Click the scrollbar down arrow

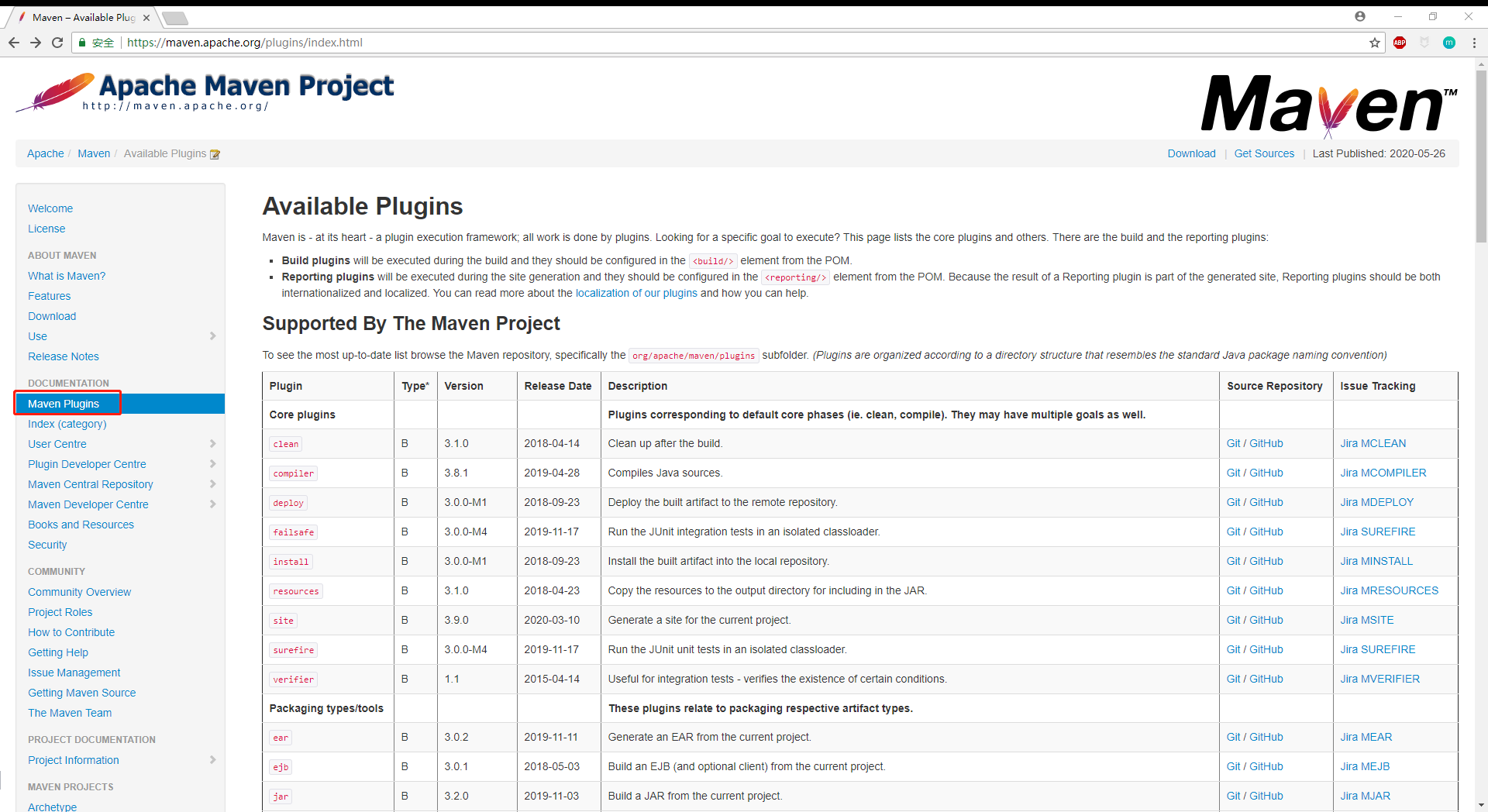click(x=1481, y=805)
